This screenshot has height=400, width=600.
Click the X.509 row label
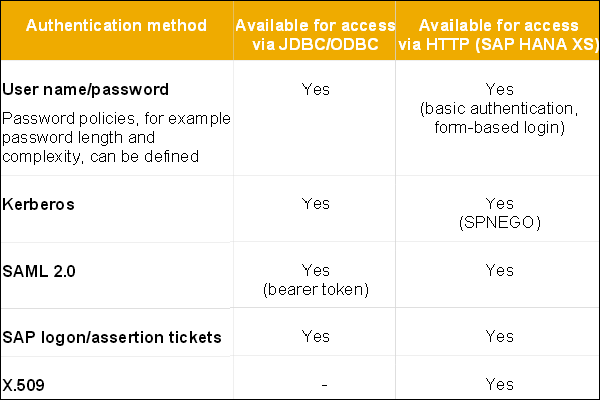(x=25, y=384)
